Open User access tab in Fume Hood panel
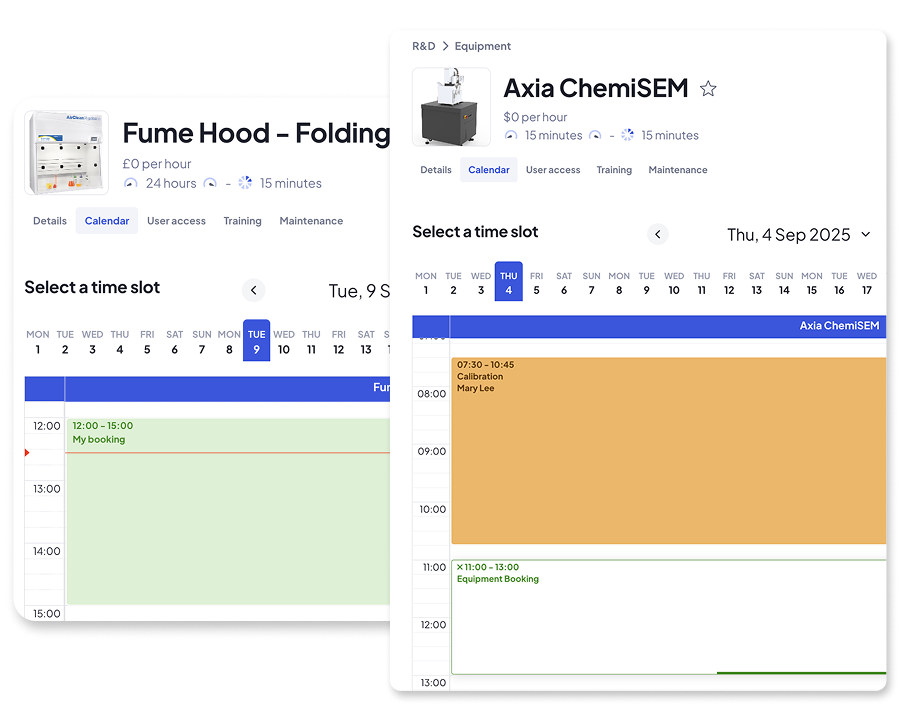Image resolution: width=900 pixels, height=720 pixels. tap(176, 221)
